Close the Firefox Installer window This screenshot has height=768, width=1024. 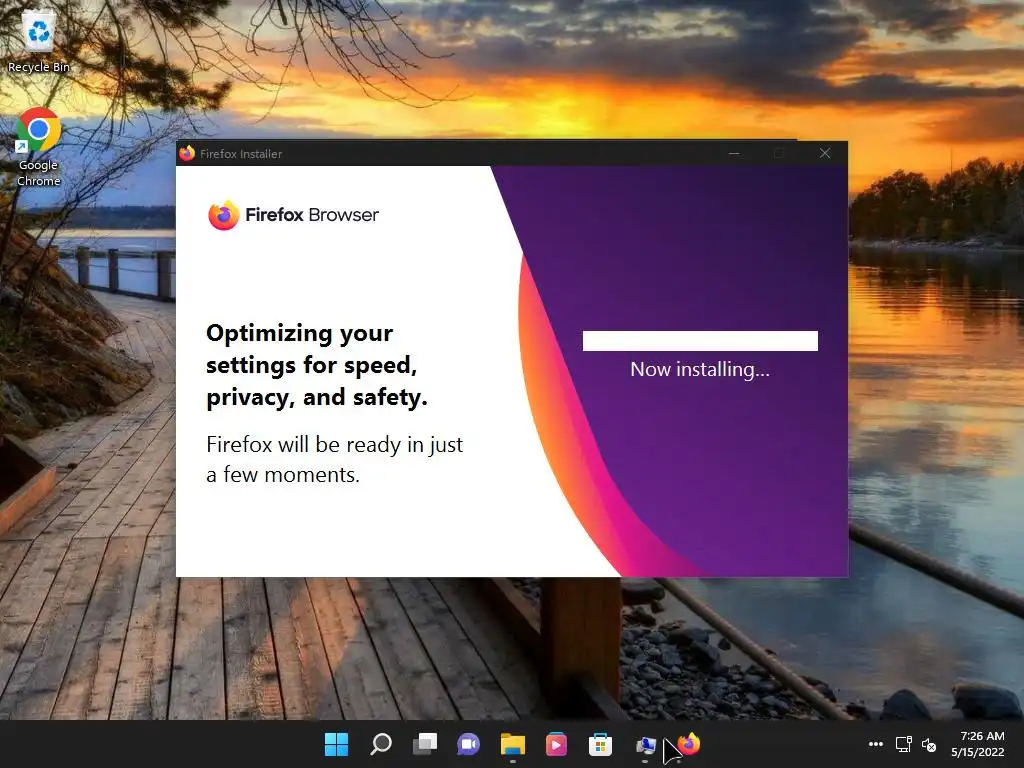[x=825, y=153]
